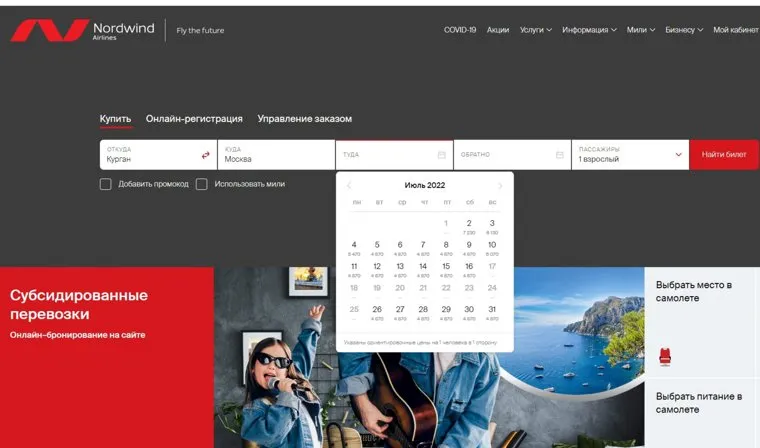Expand the Пассажиры dropdown
760x448 pixels.
(x=679, y=155)
